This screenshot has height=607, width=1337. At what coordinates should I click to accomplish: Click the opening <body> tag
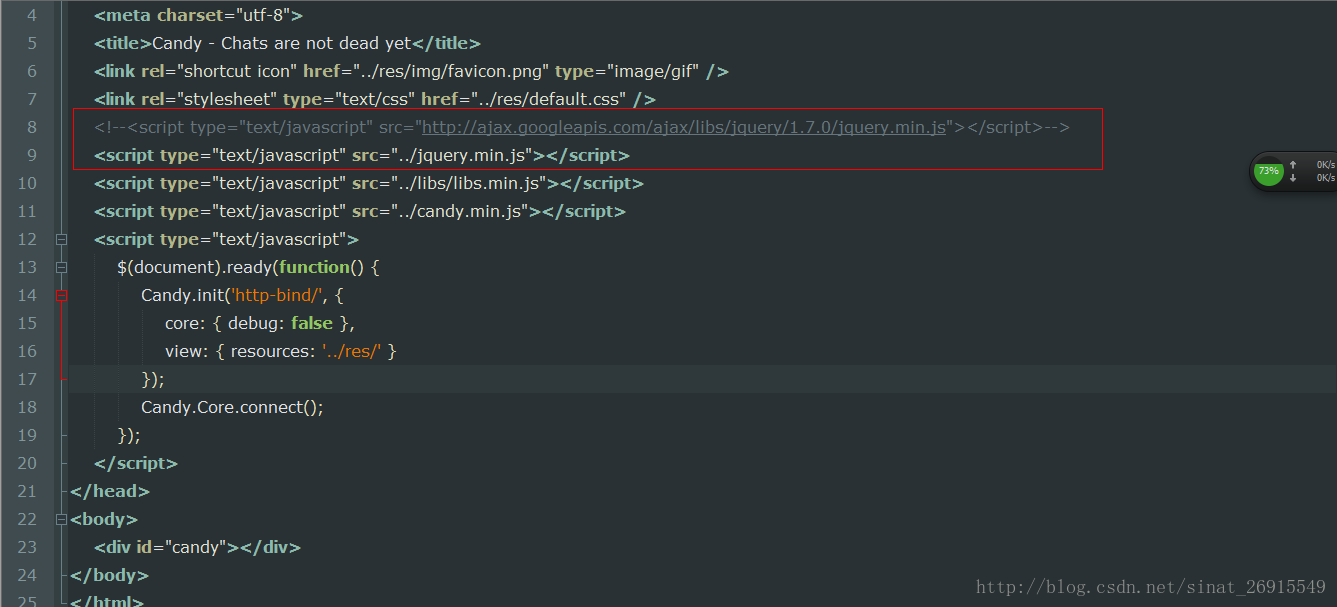pos(104,519)
